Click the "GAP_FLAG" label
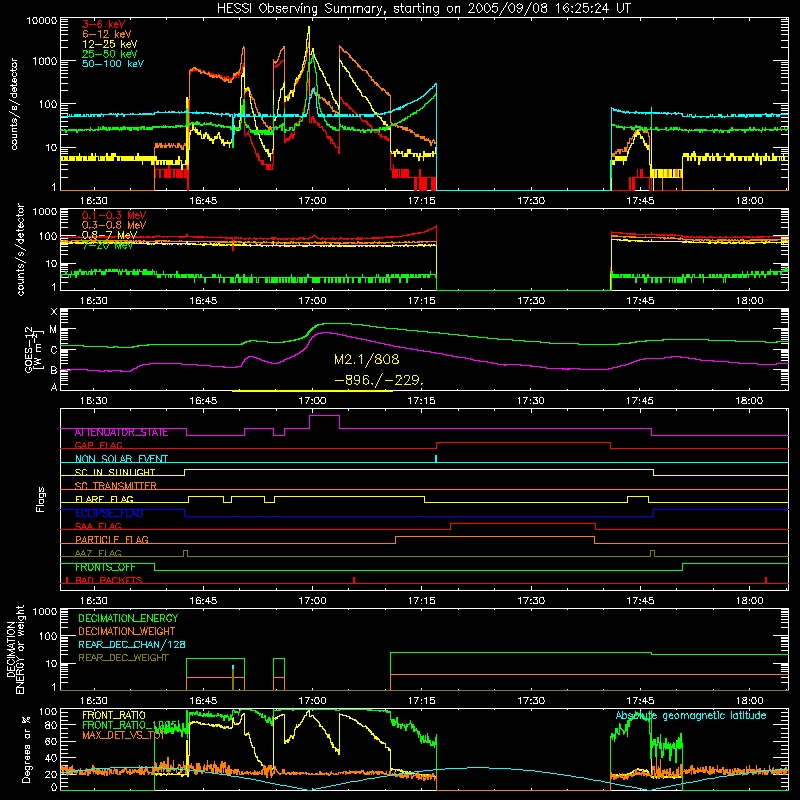Viewport: 800px width, 800px height. [x=98, y=445]
